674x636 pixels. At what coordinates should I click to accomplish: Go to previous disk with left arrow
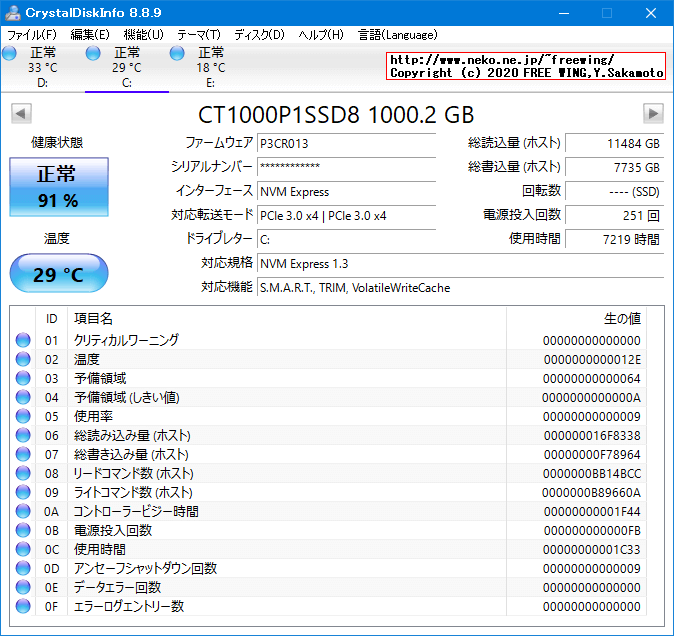[21, 114]
